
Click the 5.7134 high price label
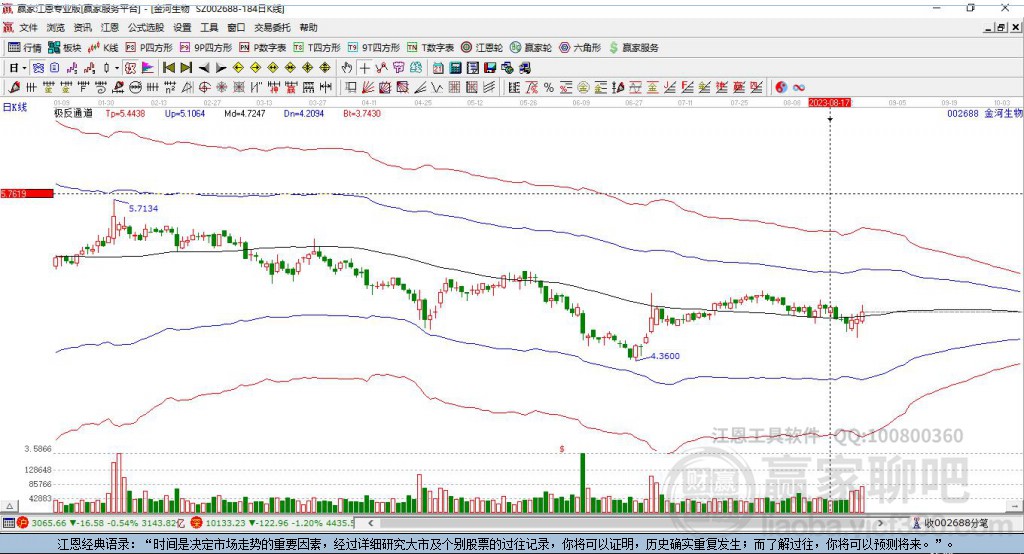click(x=143, y=208)
